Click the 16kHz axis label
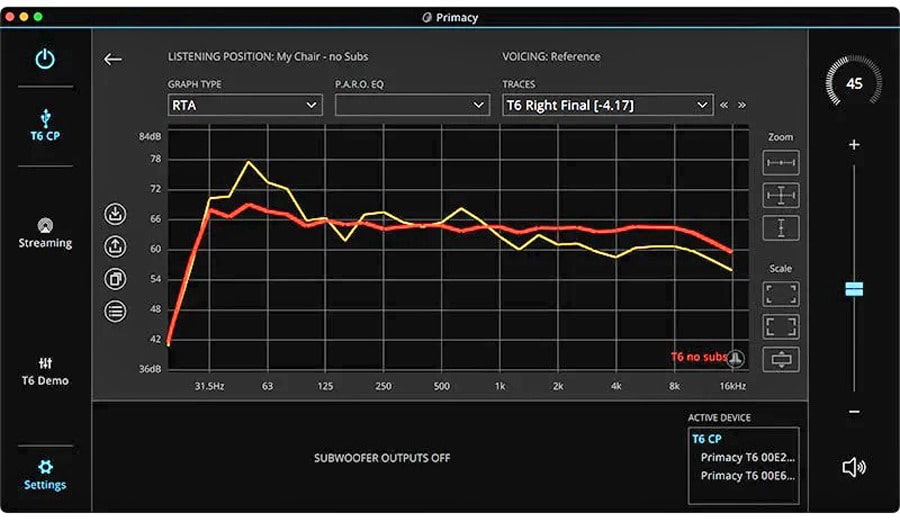The image size is (900, 522). tap(733, 386)
